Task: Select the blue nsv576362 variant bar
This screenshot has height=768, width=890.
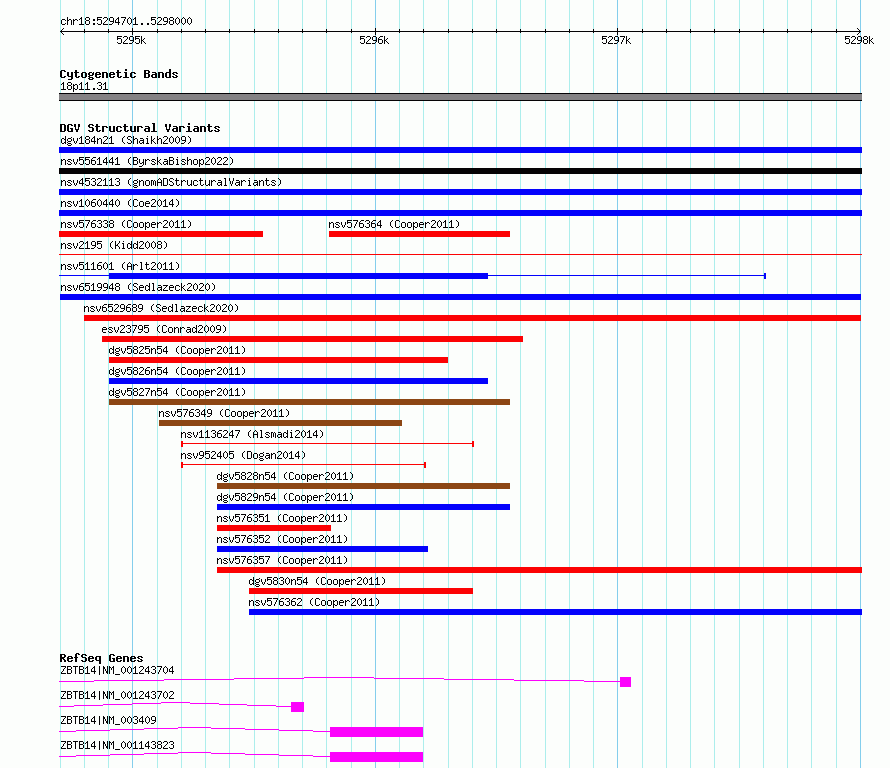Action: click(x=556, y=612)
